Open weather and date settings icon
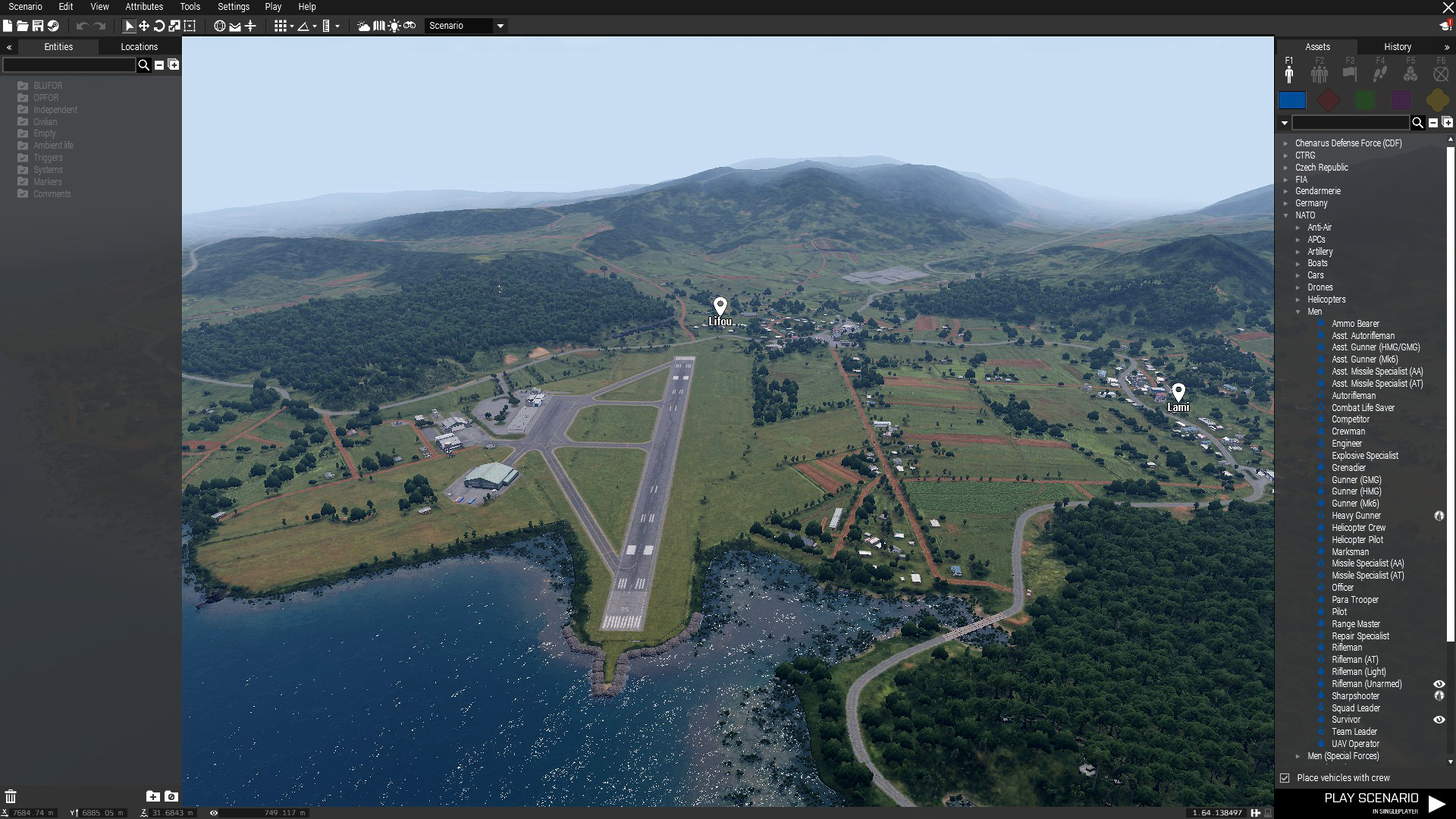 tap(363, 26)
